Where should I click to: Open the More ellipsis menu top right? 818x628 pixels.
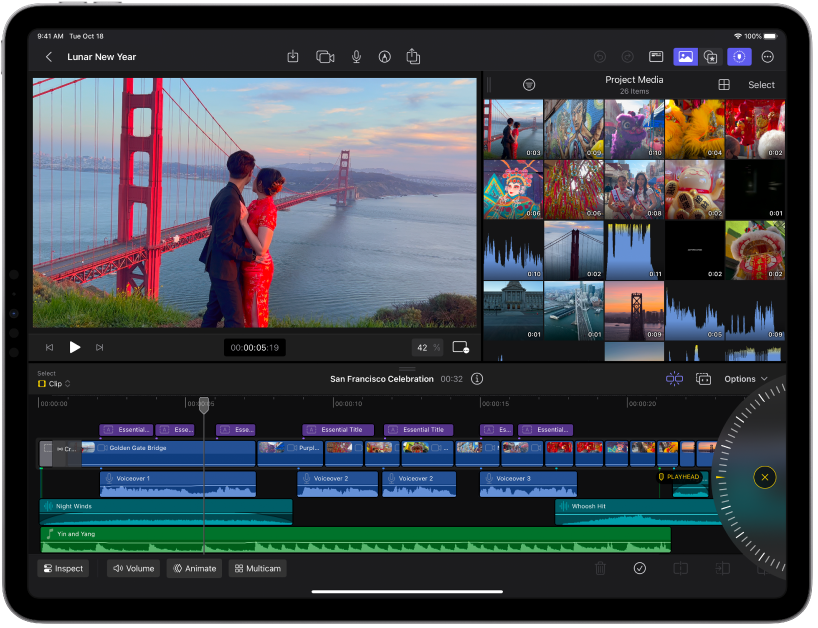pos(768,57)
